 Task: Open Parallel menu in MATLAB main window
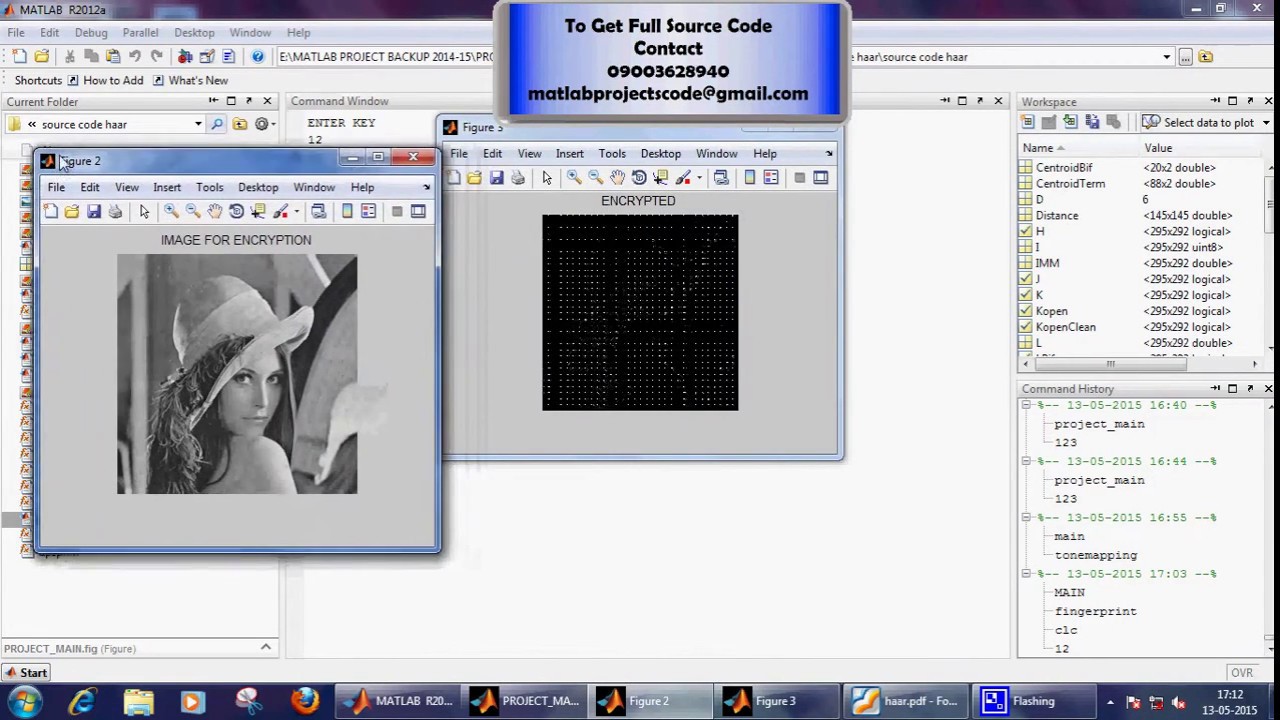pos(140,33)
